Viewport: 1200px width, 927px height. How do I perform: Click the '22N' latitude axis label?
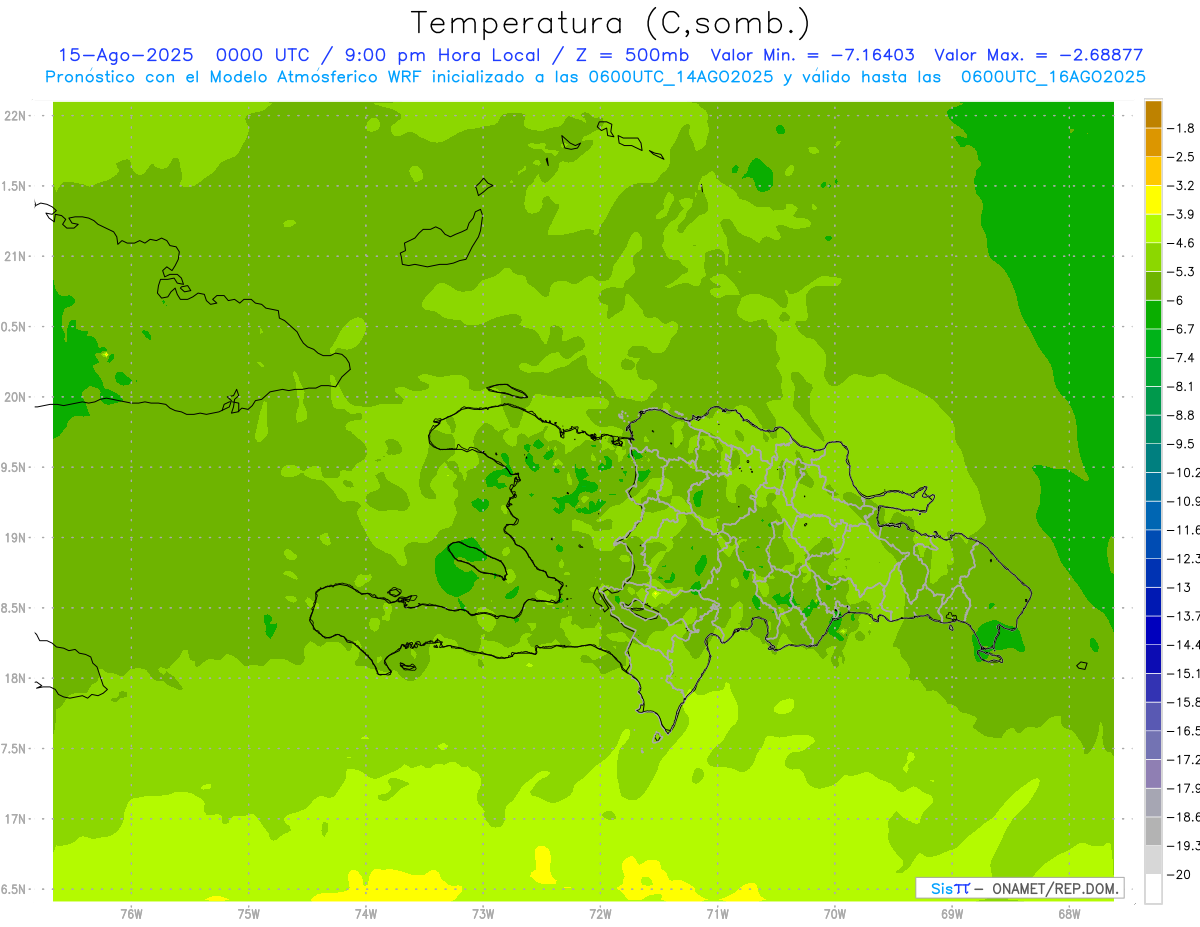point(15,116)
